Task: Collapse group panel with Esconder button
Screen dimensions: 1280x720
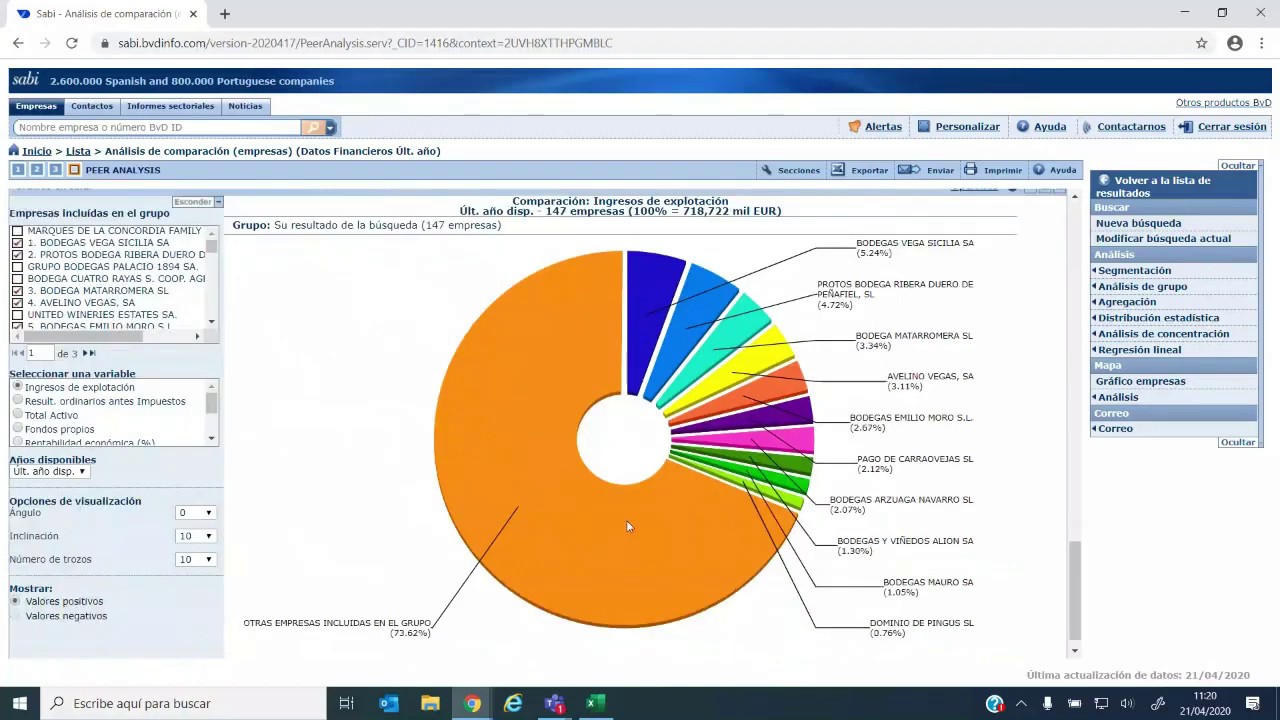Action: tap(196, 202)
